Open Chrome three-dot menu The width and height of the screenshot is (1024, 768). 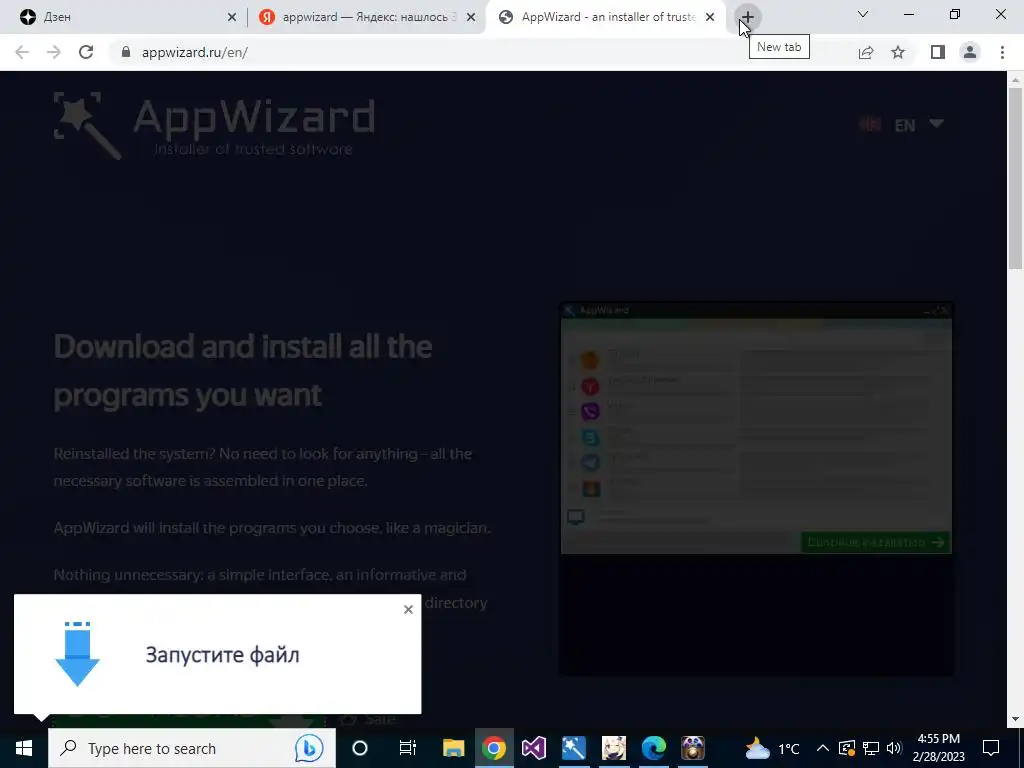pyautogui.click(x=1002, y=52)
